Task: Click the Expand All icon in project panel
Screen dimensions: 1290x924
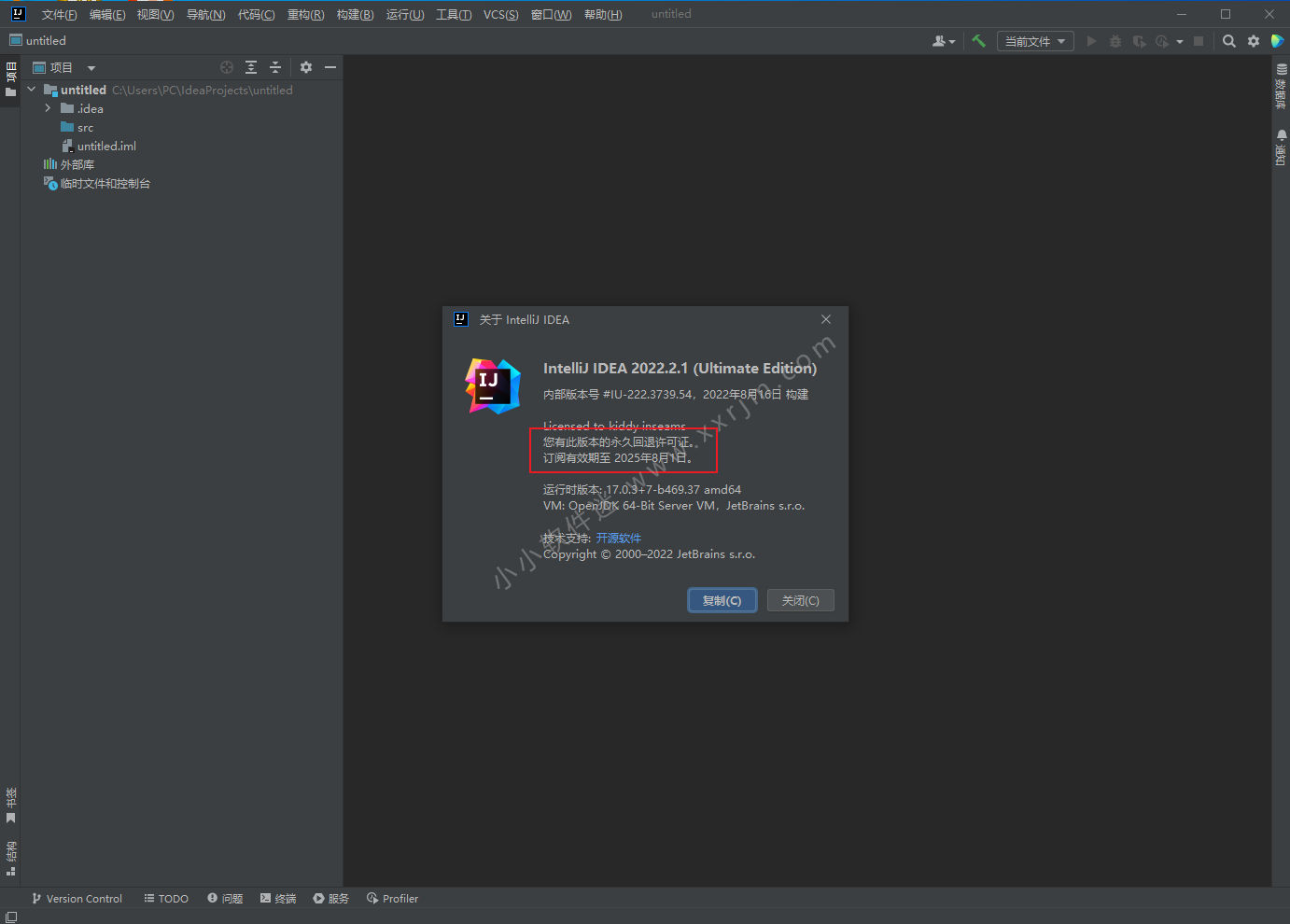Action: coord(251,67)
